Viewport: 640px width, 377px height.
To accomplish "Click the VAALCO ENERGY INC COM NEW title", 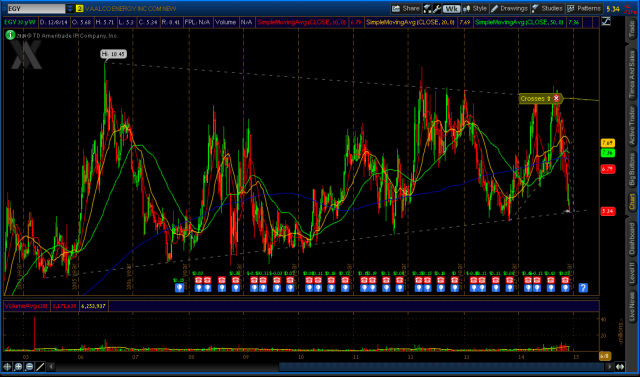I will (131, 9).
